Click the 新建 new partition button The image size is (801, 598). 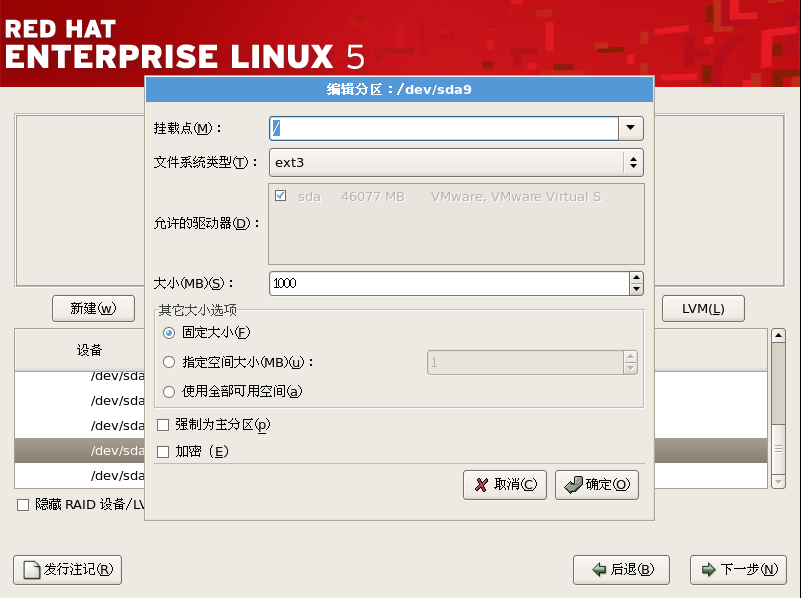(93, 308)
